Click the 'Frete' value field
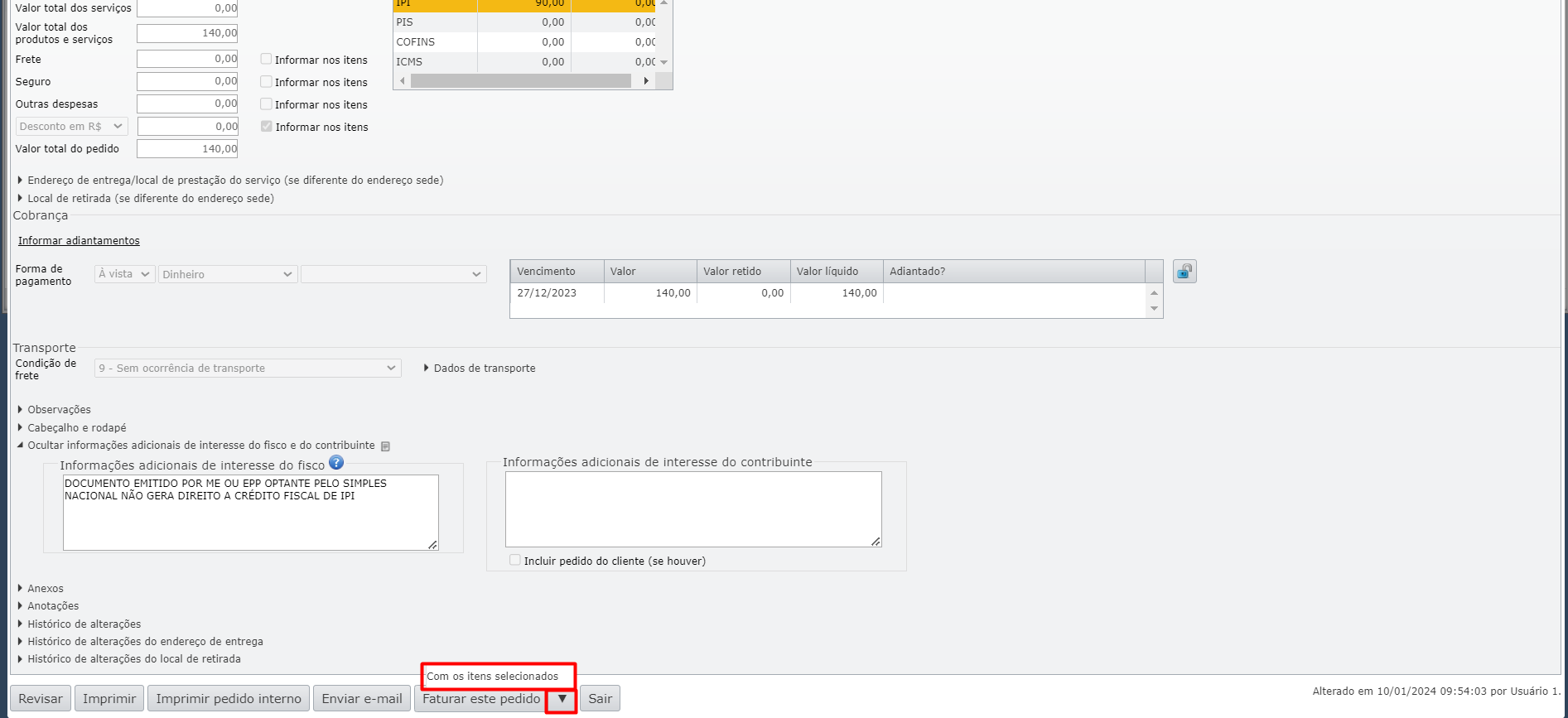The height and width of the screenshot is (718, 1568). tap(187, 59)
